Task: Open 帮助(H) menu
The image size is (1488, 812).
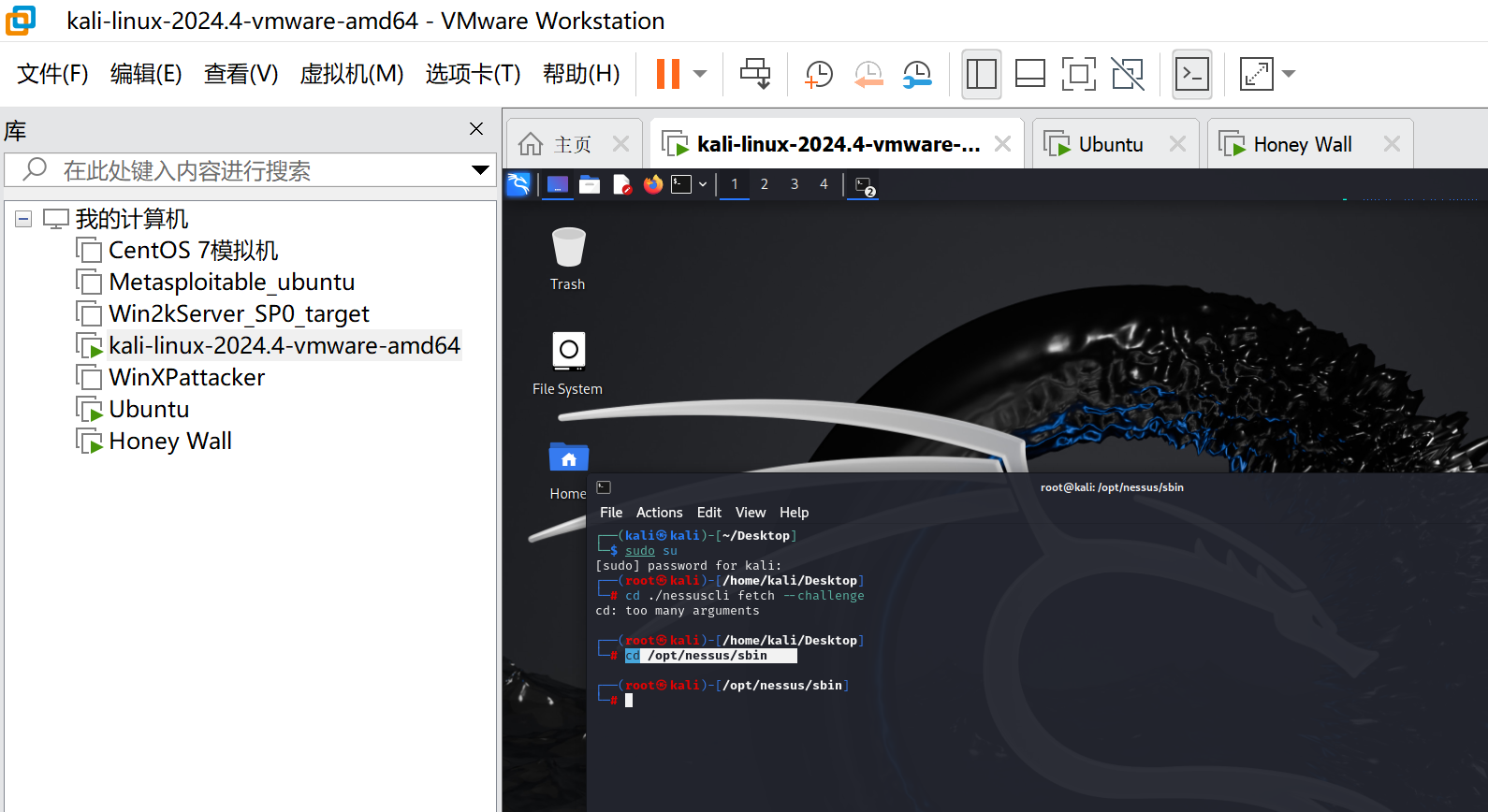Action: pos(581,74)
